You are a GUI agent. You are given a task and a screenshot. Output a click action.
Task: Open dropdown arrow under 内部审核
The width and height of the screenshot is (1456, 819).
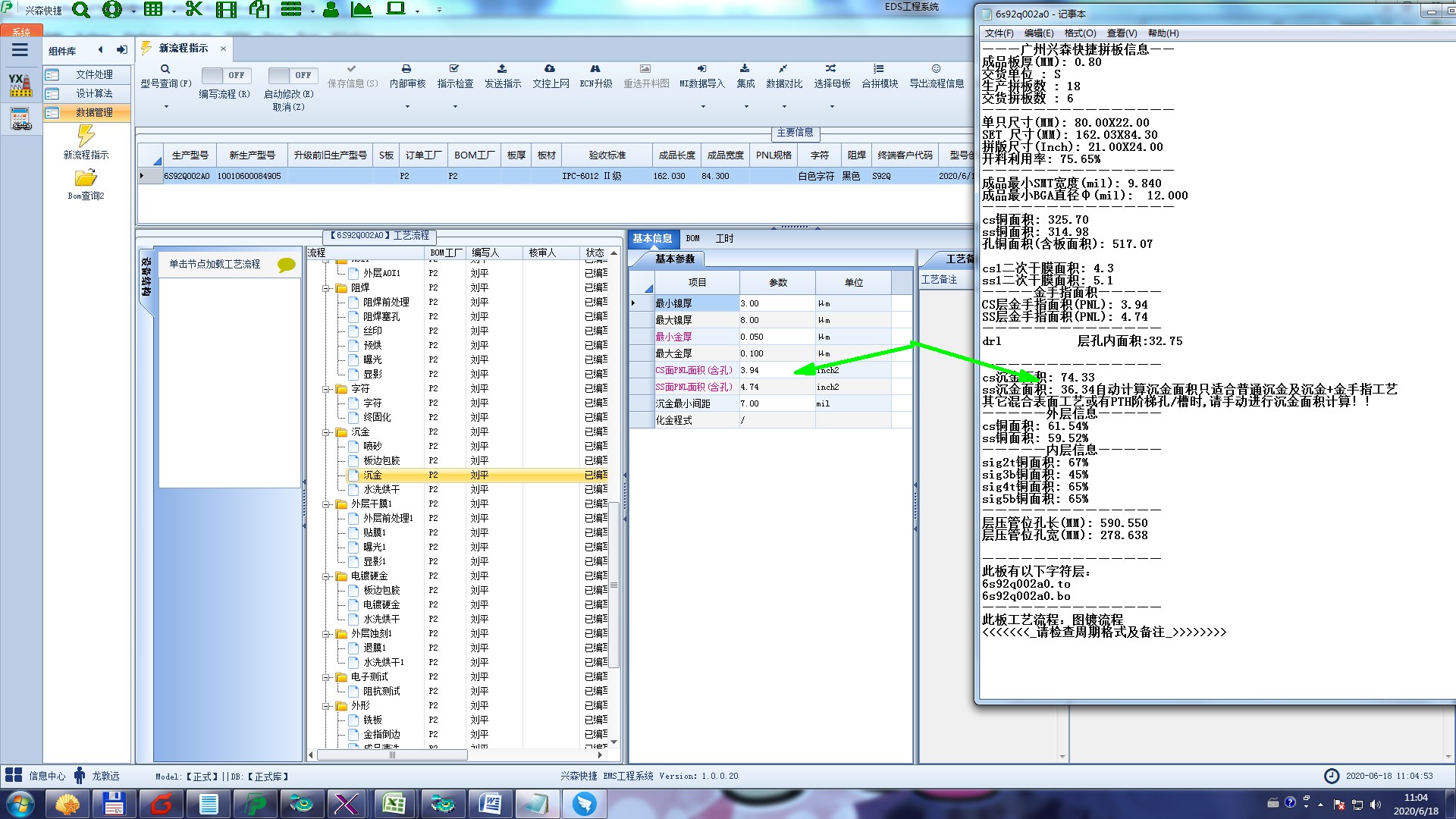coord(407,106)
